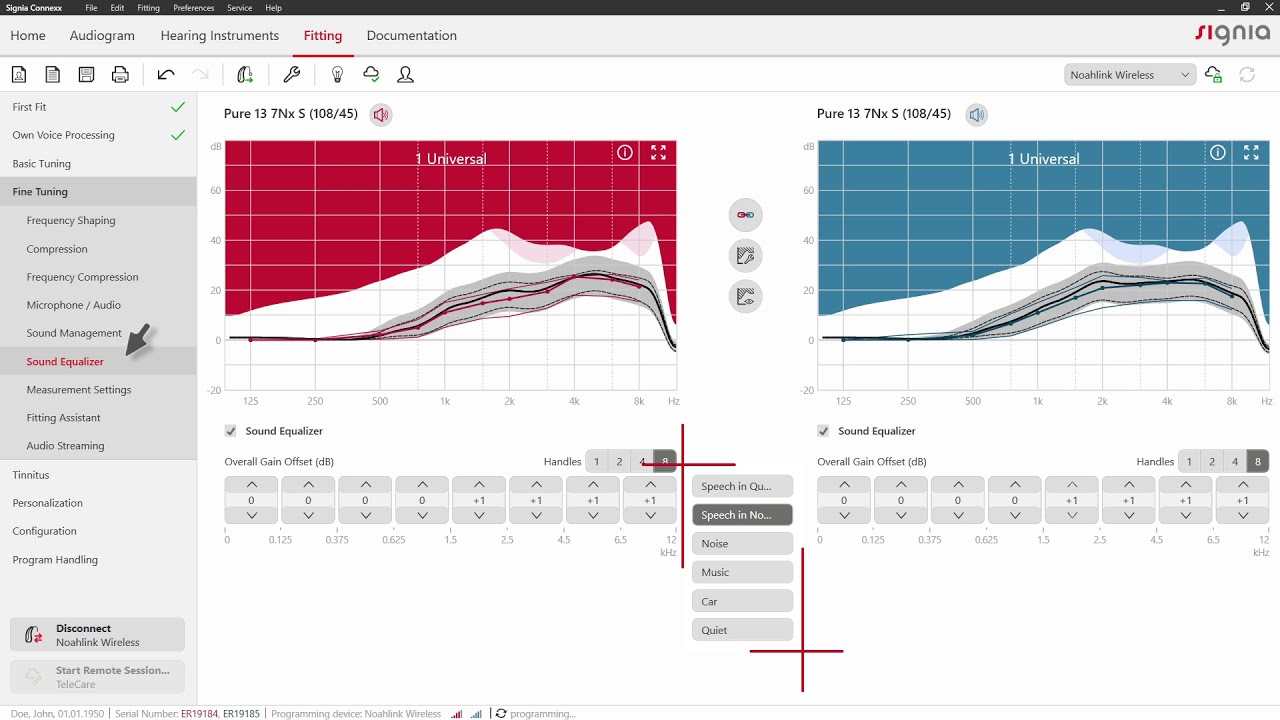Increase first right gain offset band
The width and height of the screenshot is (1280, 720).
point(844,484)
